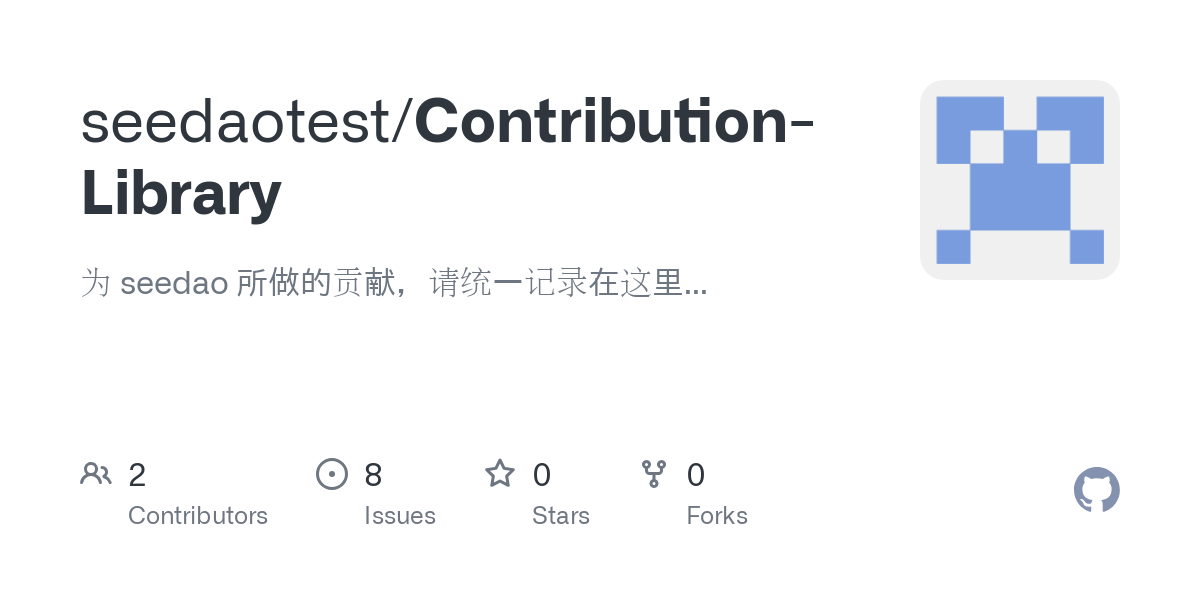
Task: Click the Issues label
Action: (x=400, y=516)
